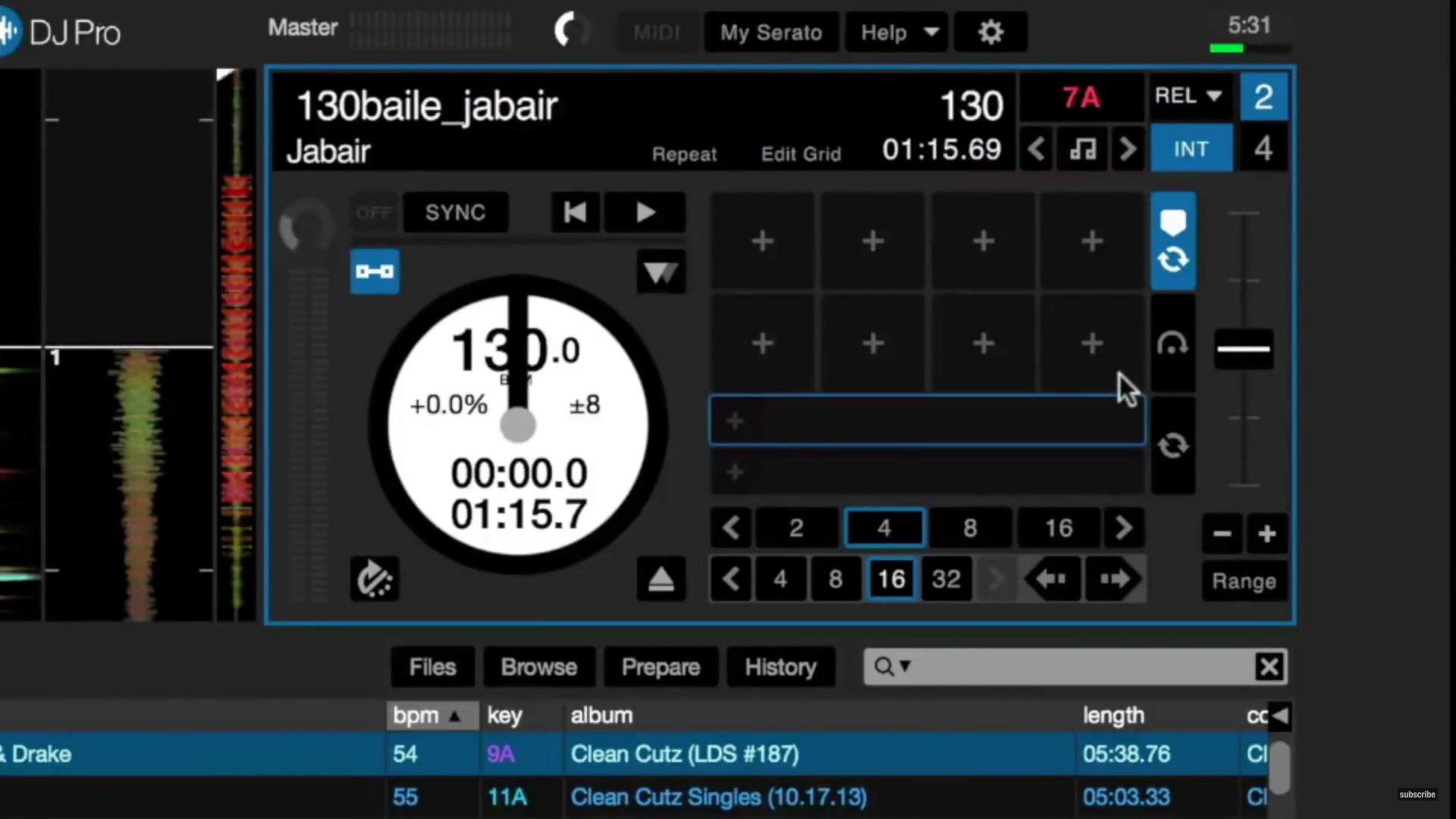Enable SYNC on the deck

[455, 213]
